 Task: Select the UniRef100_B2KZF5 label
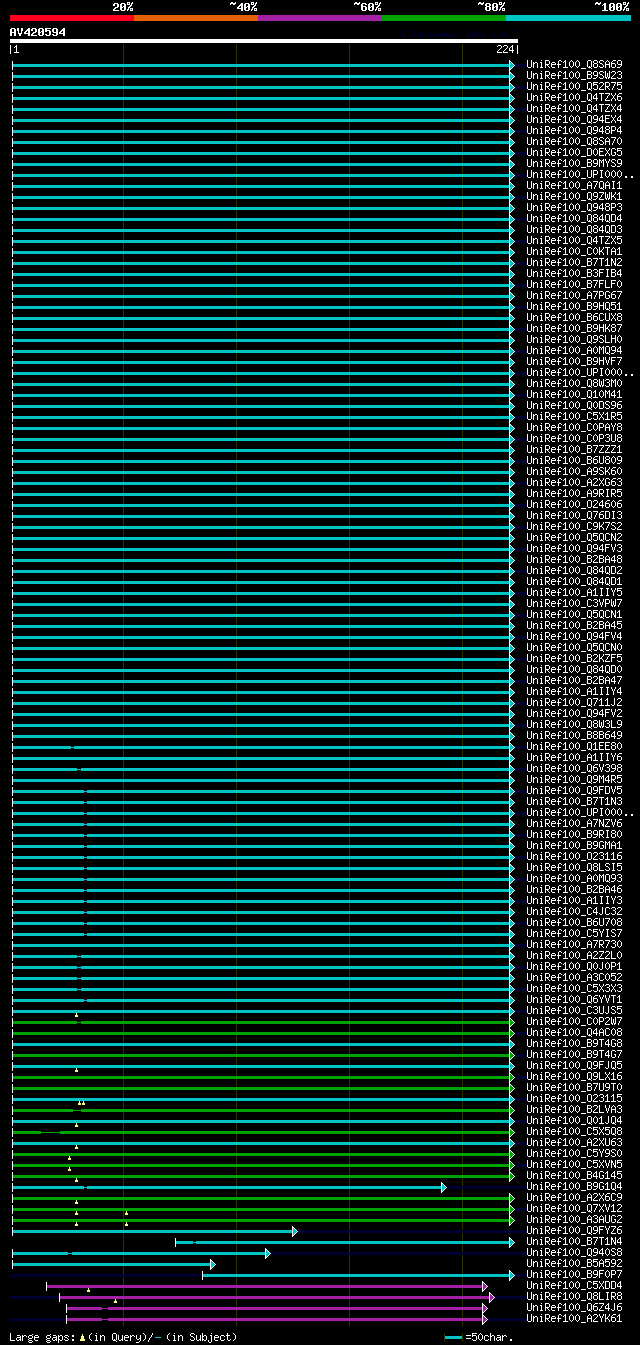pos(574,658)
